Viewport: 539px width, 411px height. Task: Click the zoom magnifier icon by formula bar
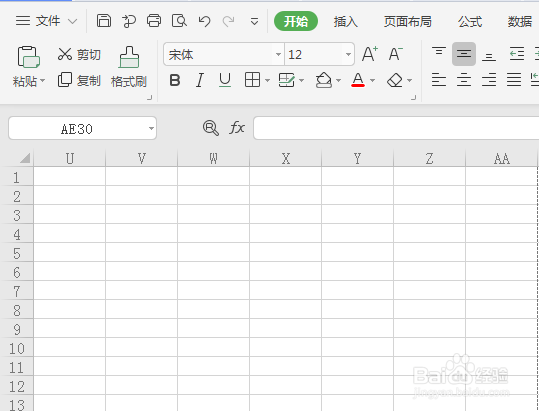click(211, 128)
